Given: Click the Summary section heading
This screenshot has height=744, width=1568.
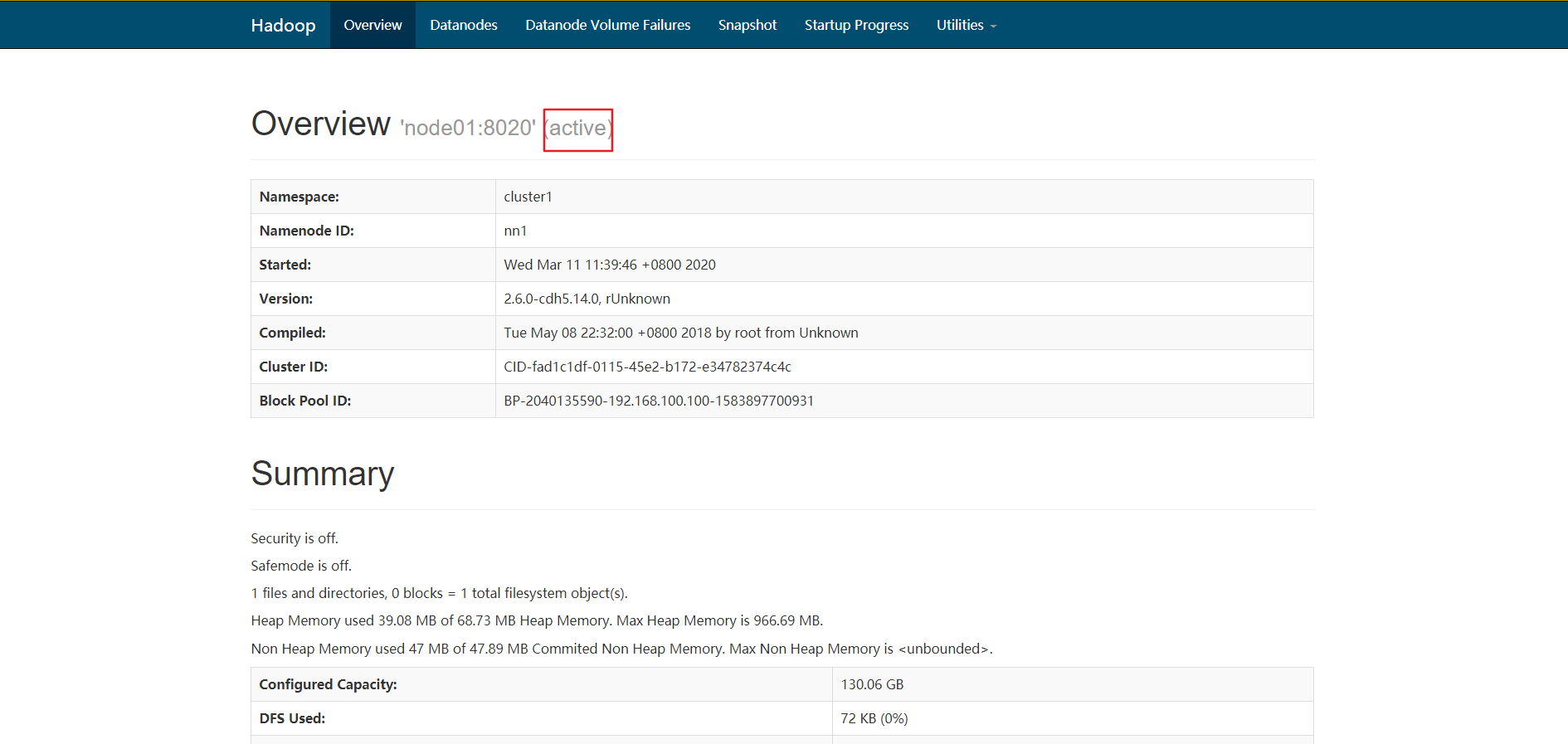Looking at the screenshot, I should pyautogui.click(x=323, y=474).
